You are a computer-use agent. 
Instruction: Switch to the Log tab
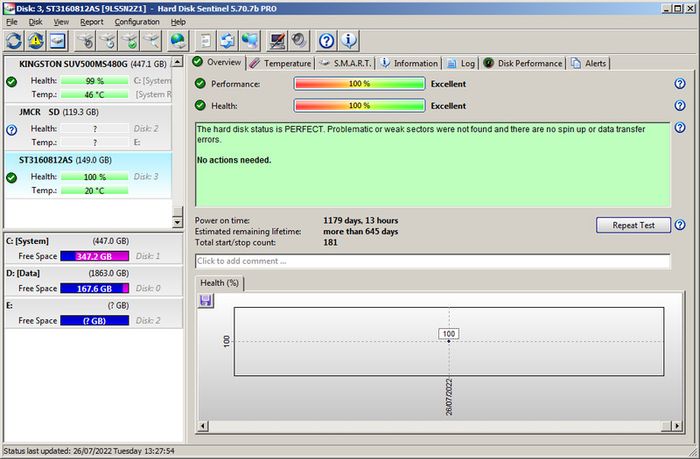click(461, 63)
